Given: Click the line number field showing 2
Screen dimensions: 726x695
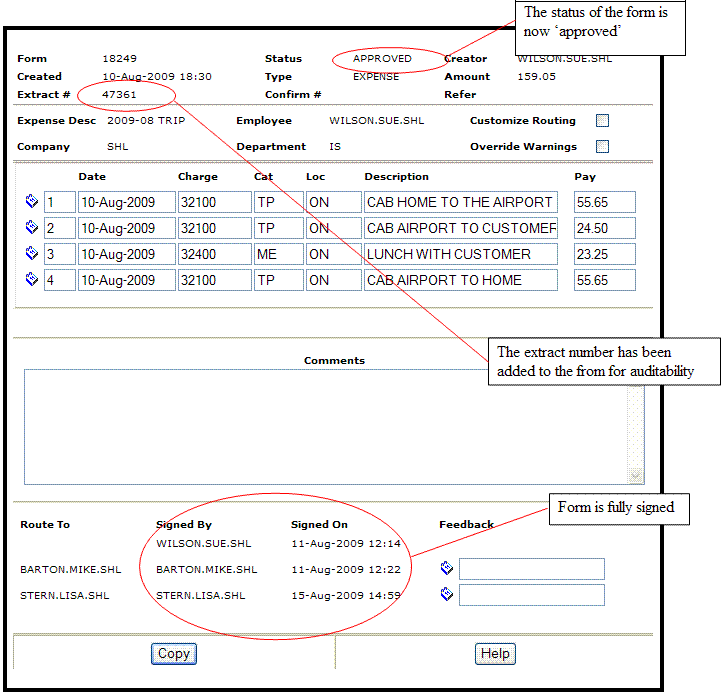Looking at the screenshot, I should click(60, 228).
